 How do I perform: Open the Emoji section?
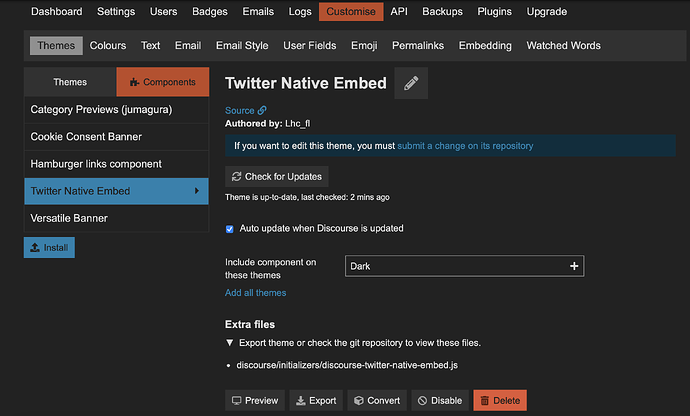364,46
